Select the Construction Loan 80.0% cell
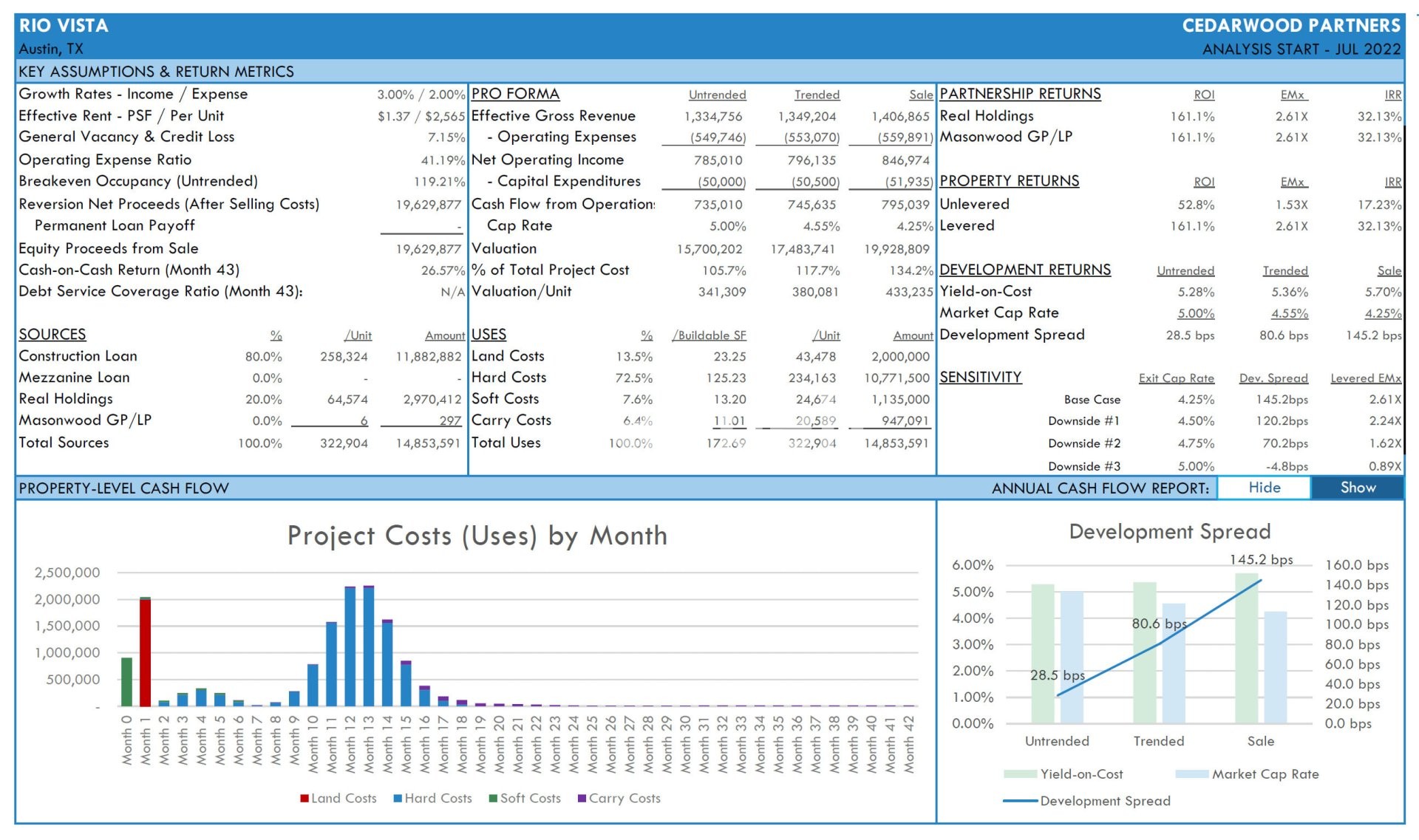 [263, 357]
